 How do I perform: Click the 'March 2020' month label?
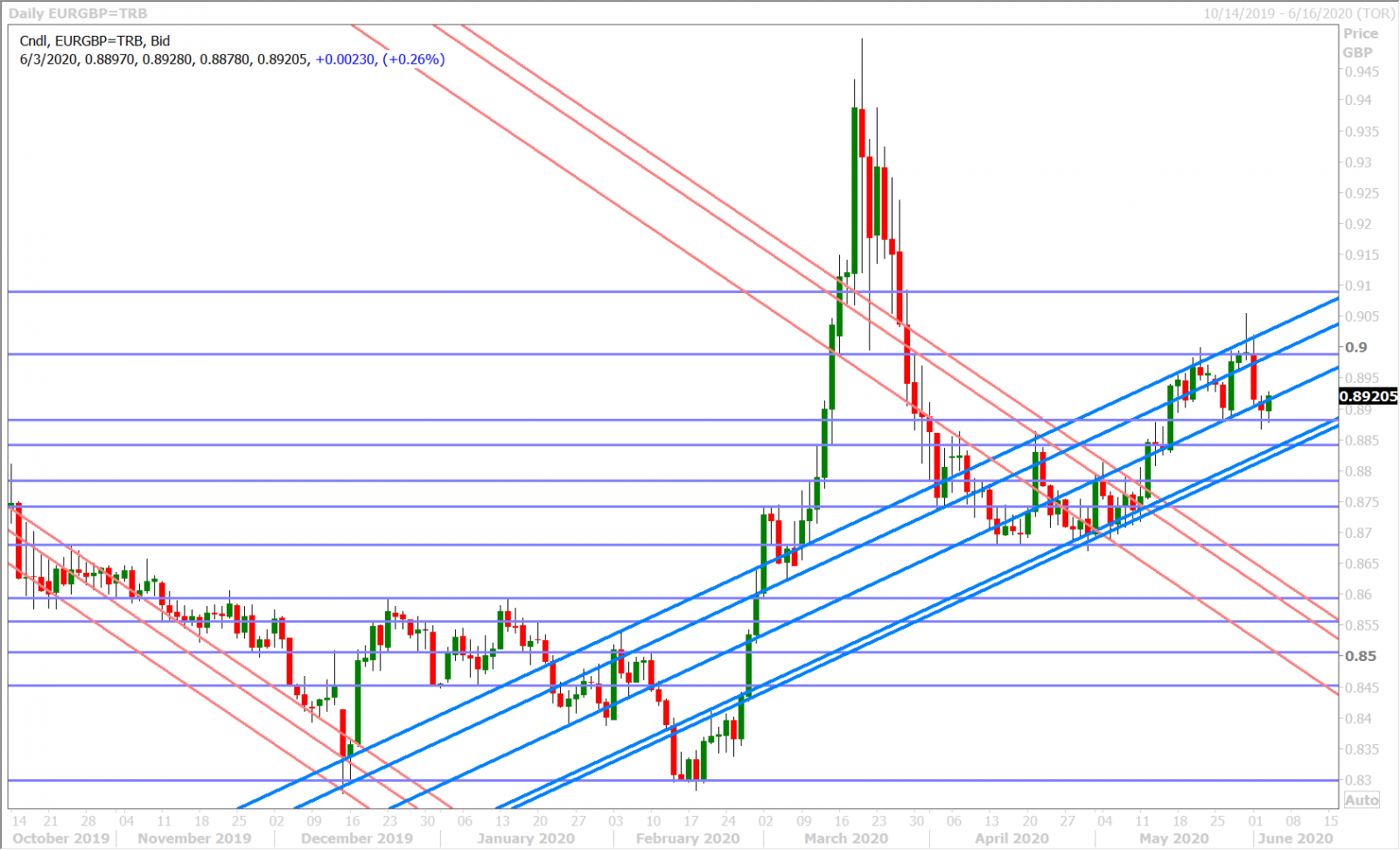click(846, 839)
